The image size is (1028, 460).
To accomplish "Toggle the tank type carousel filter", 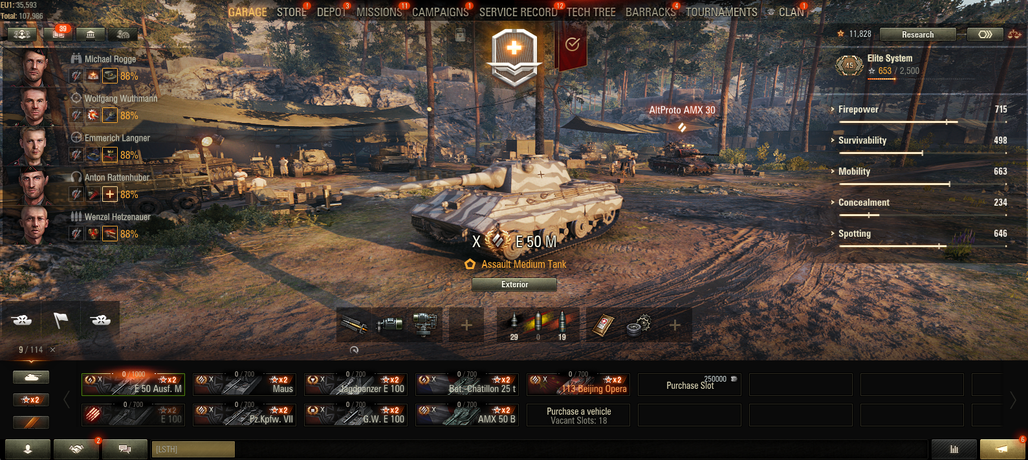I will 31,377.
